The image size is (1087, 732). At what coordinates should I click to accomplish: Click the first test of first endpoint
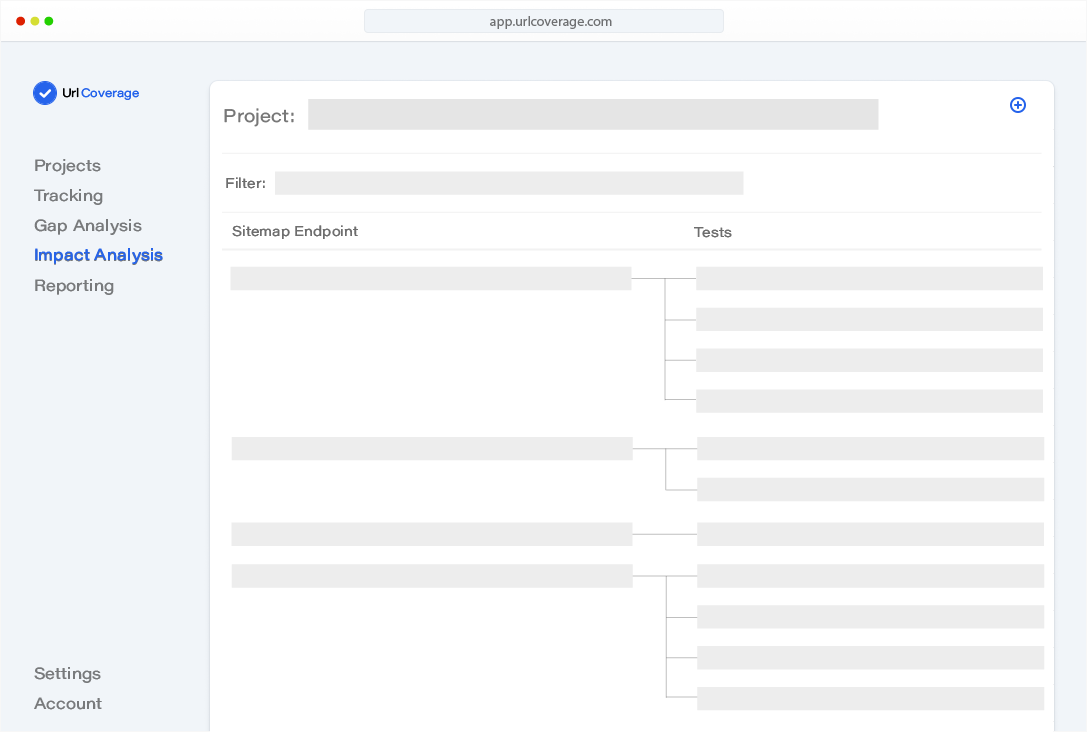(869, 278)
